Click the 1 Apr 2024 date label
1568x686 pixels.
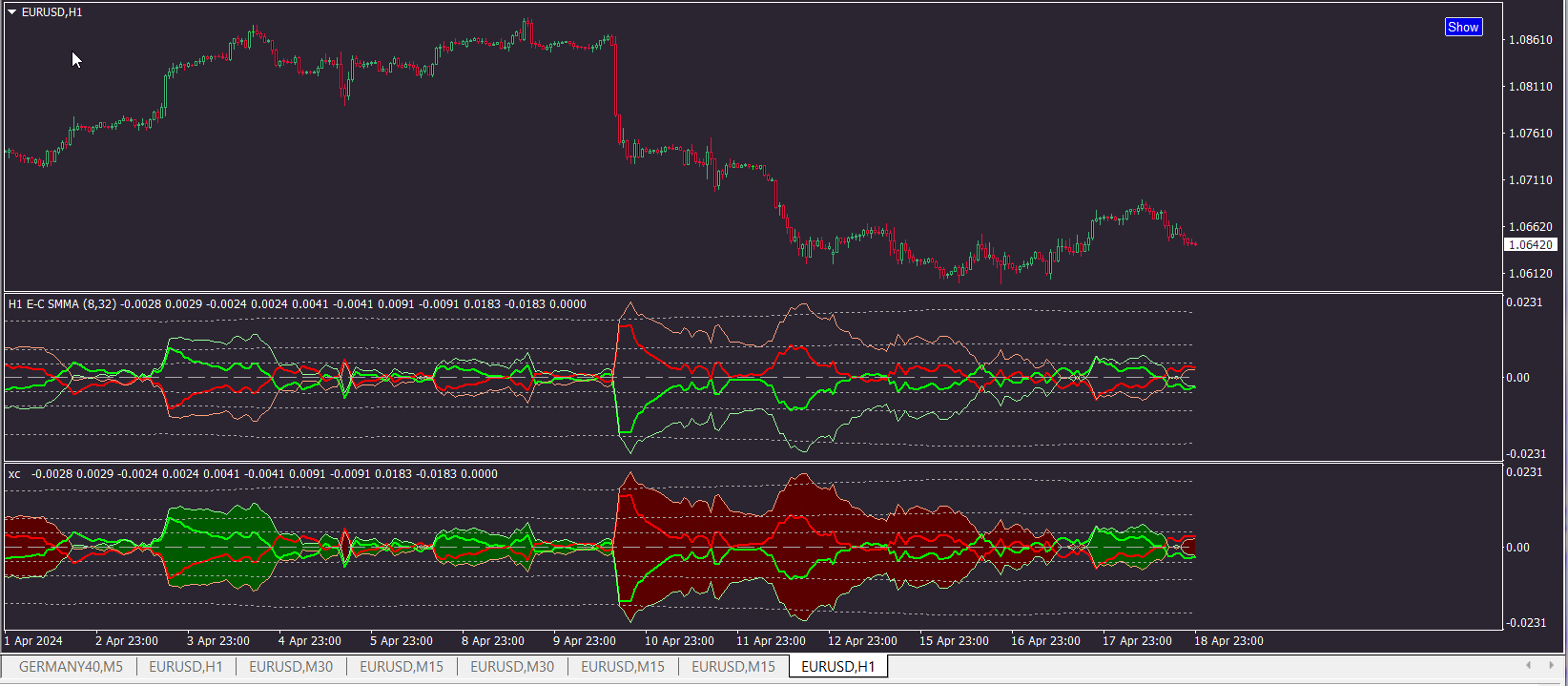click(33, 641)
